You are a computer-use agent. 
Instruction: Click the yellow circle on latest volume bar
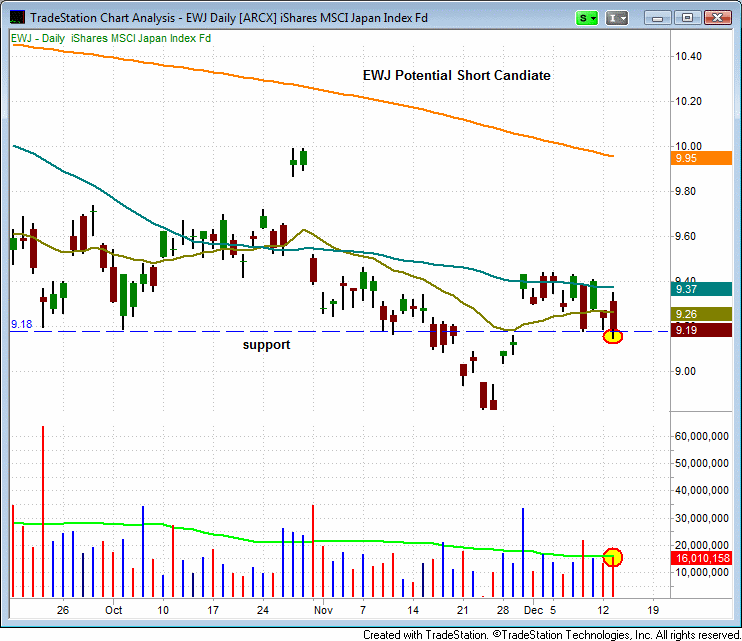(x=613, y=557)
